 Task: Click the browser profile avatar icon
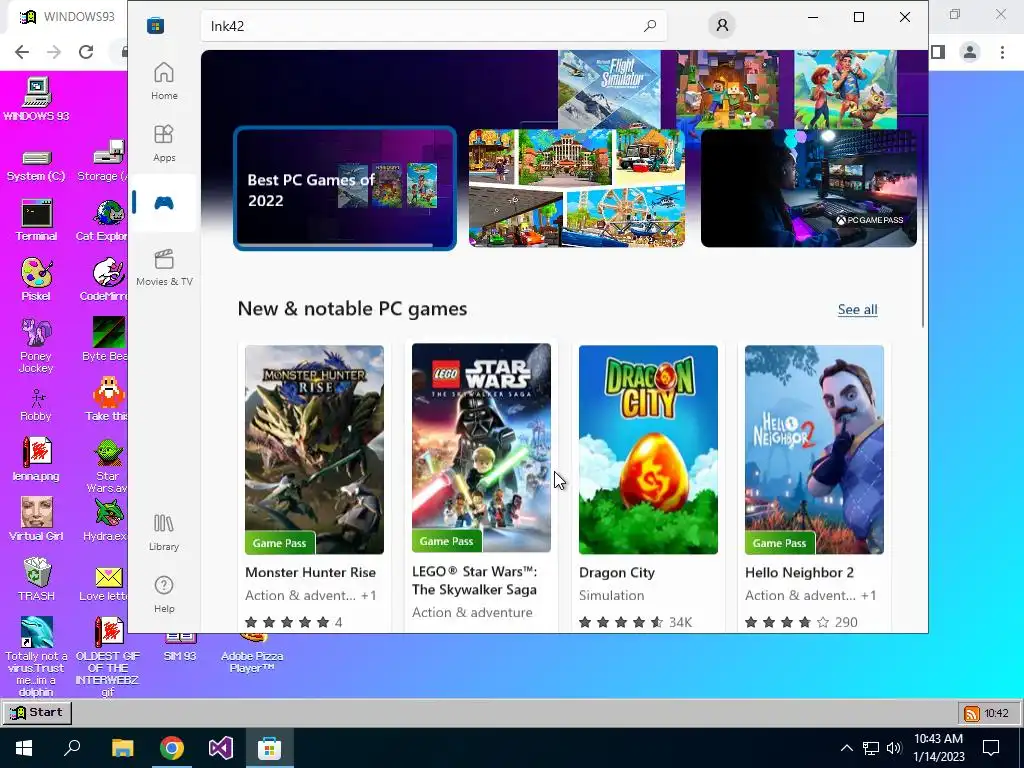[970, 52]
